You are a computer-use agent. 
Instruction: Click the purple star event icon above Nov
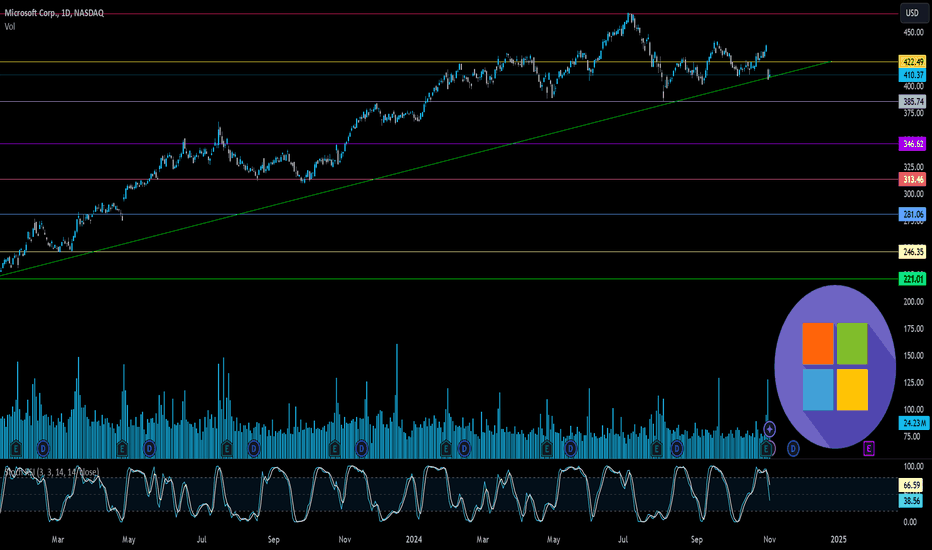tap(770, 428)
